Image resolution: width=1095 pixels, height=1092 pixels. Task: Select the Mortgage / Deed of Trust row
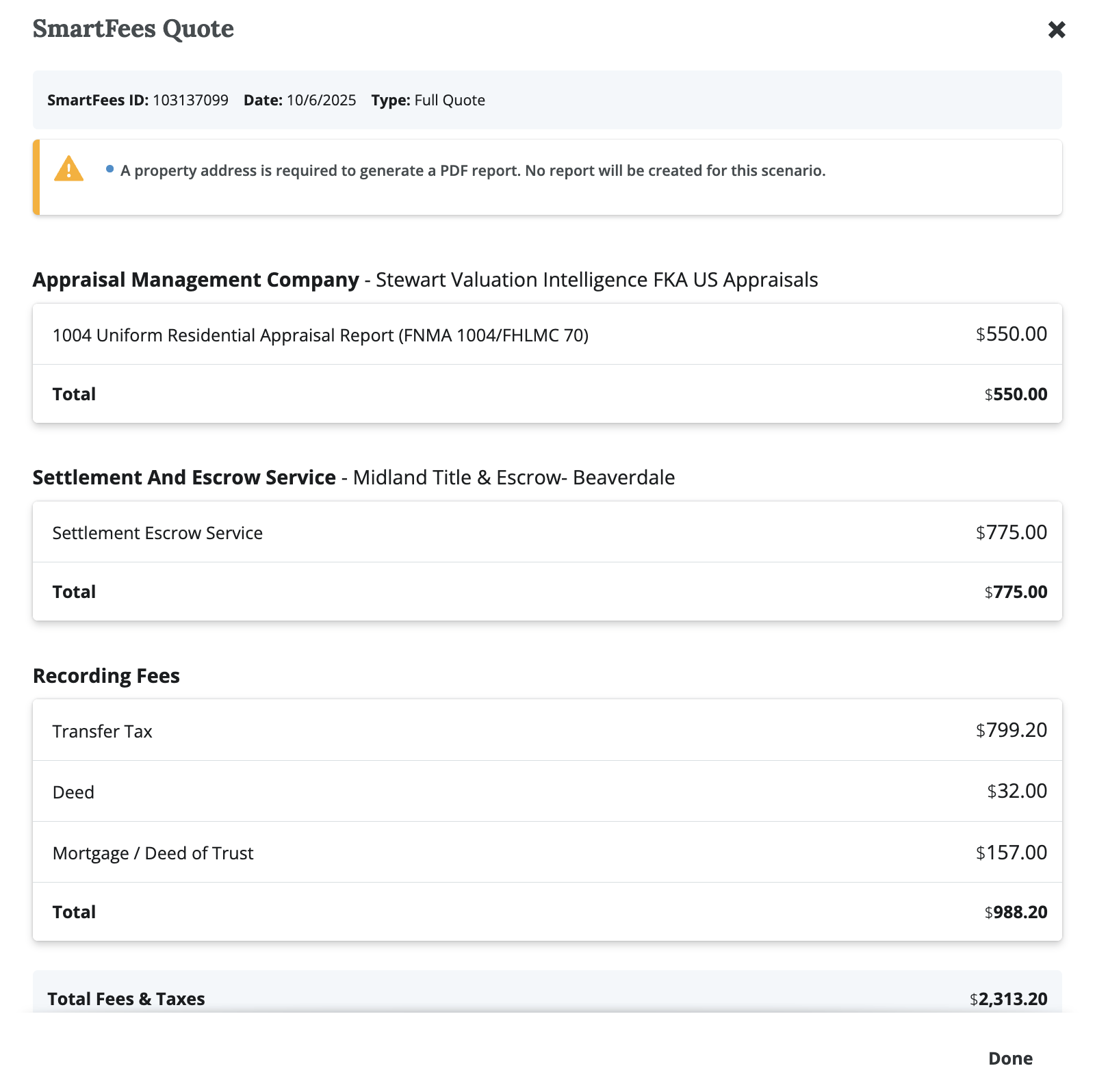153,853
